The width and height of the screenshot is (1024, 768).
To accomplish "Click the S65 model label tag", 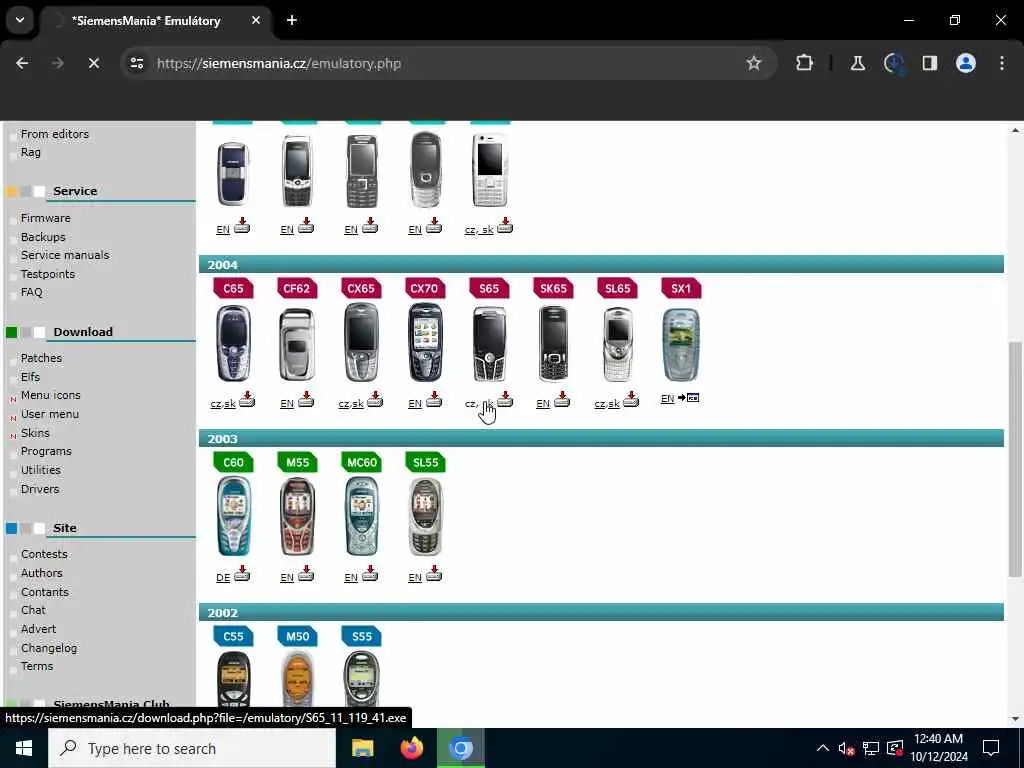I will coord(489,289).
